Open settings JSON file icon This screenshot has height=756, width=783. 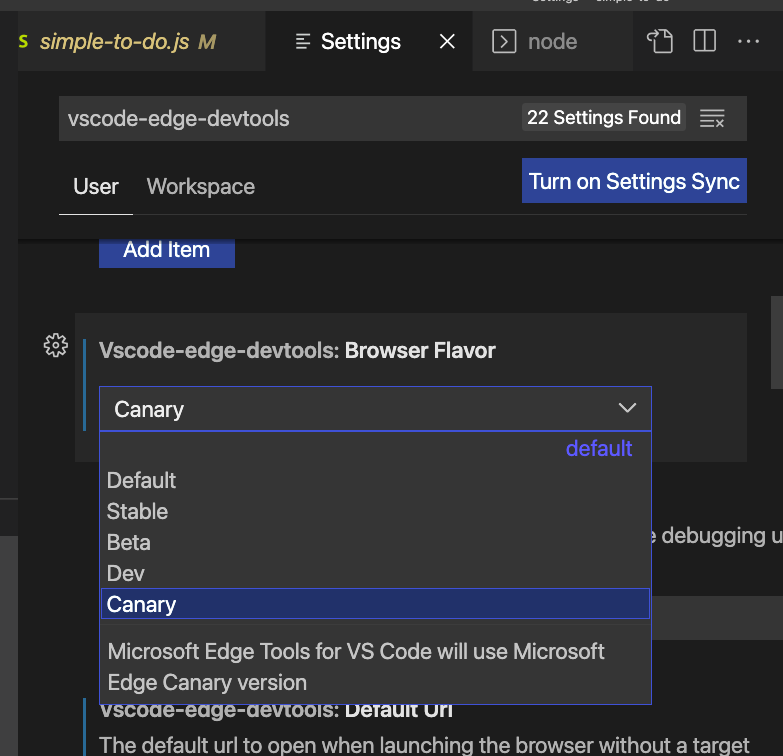(x=660, y=41)
